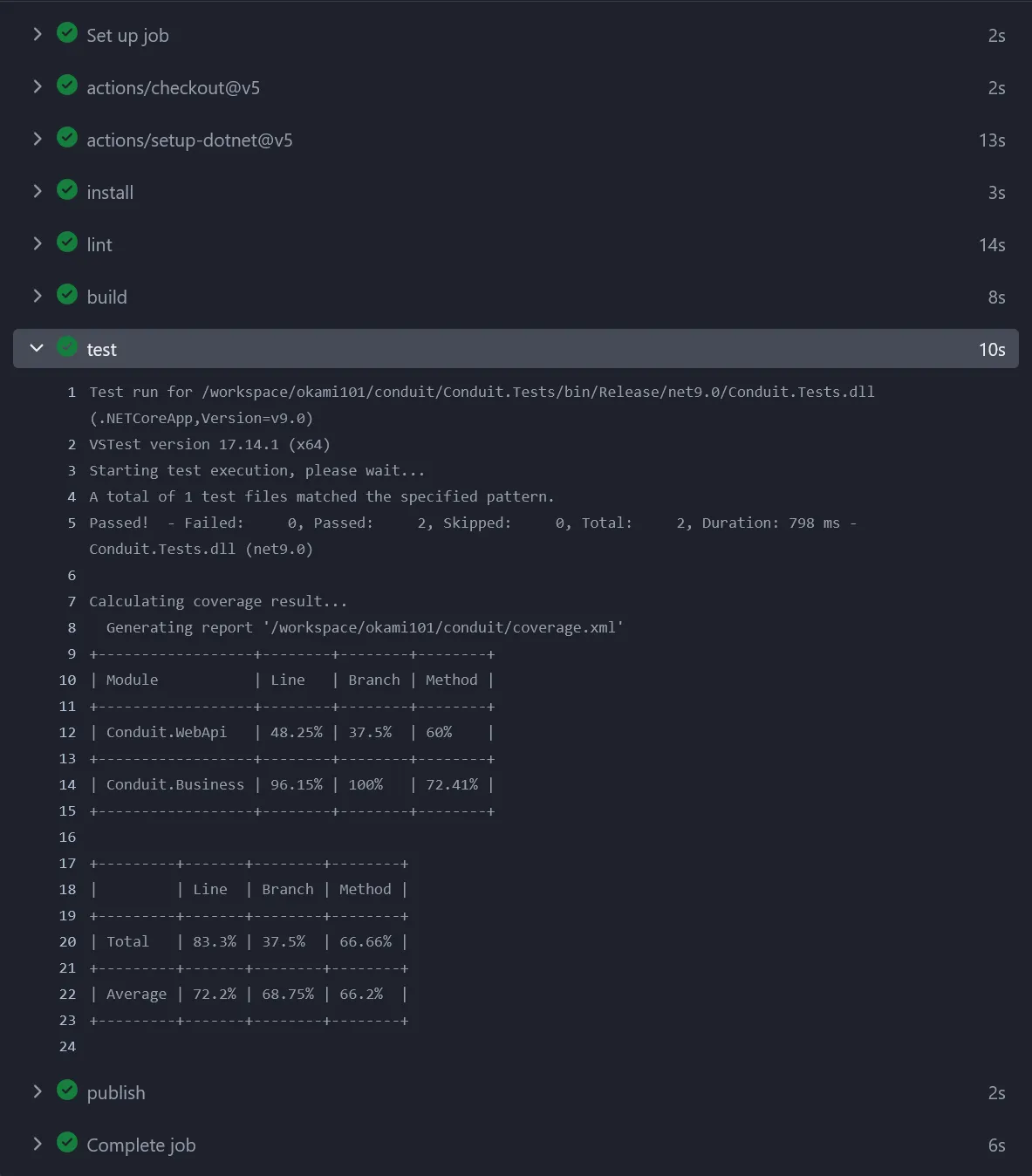
Task: Click log line number 12
Action: pos(68,733)
